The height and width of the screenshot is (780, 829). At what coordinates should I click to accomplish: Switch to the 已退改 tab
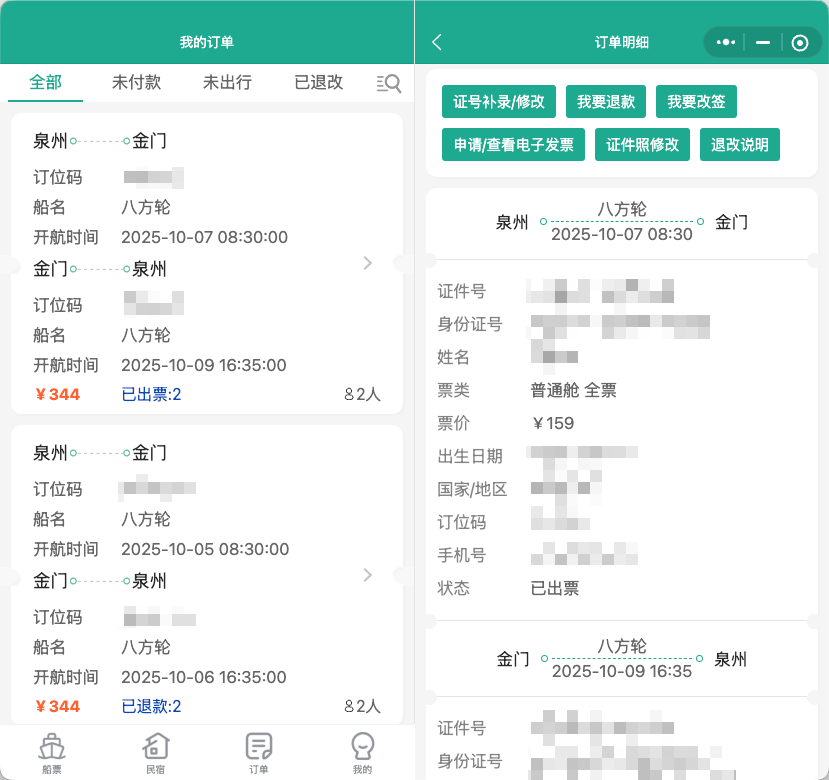pos(319,83)
